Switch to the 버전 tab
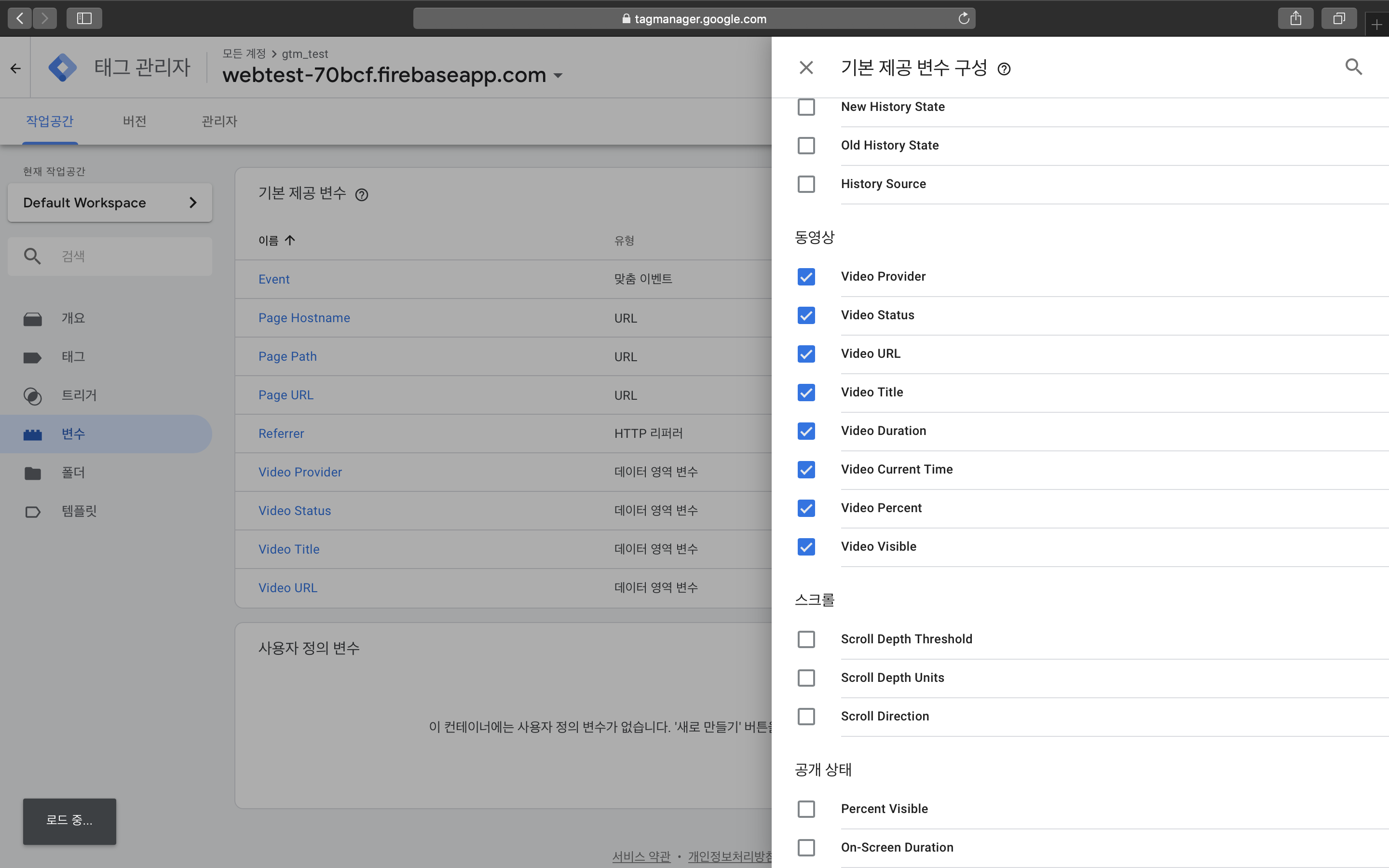The height and width of the screenshot is (868, 1389). coord(134,121)
